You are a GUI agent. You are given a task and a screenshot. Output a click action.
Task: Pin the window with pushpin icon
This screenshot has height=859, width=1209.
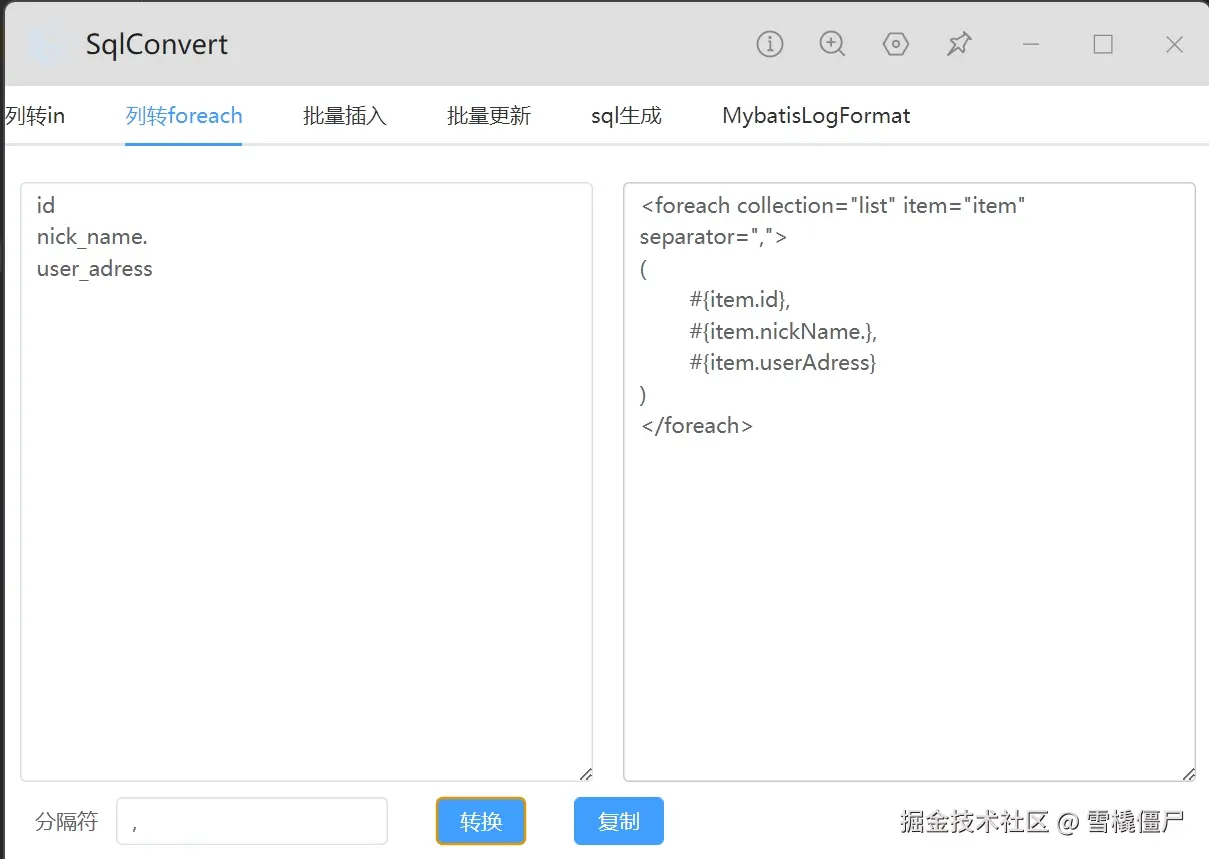(x=959, y=44)
